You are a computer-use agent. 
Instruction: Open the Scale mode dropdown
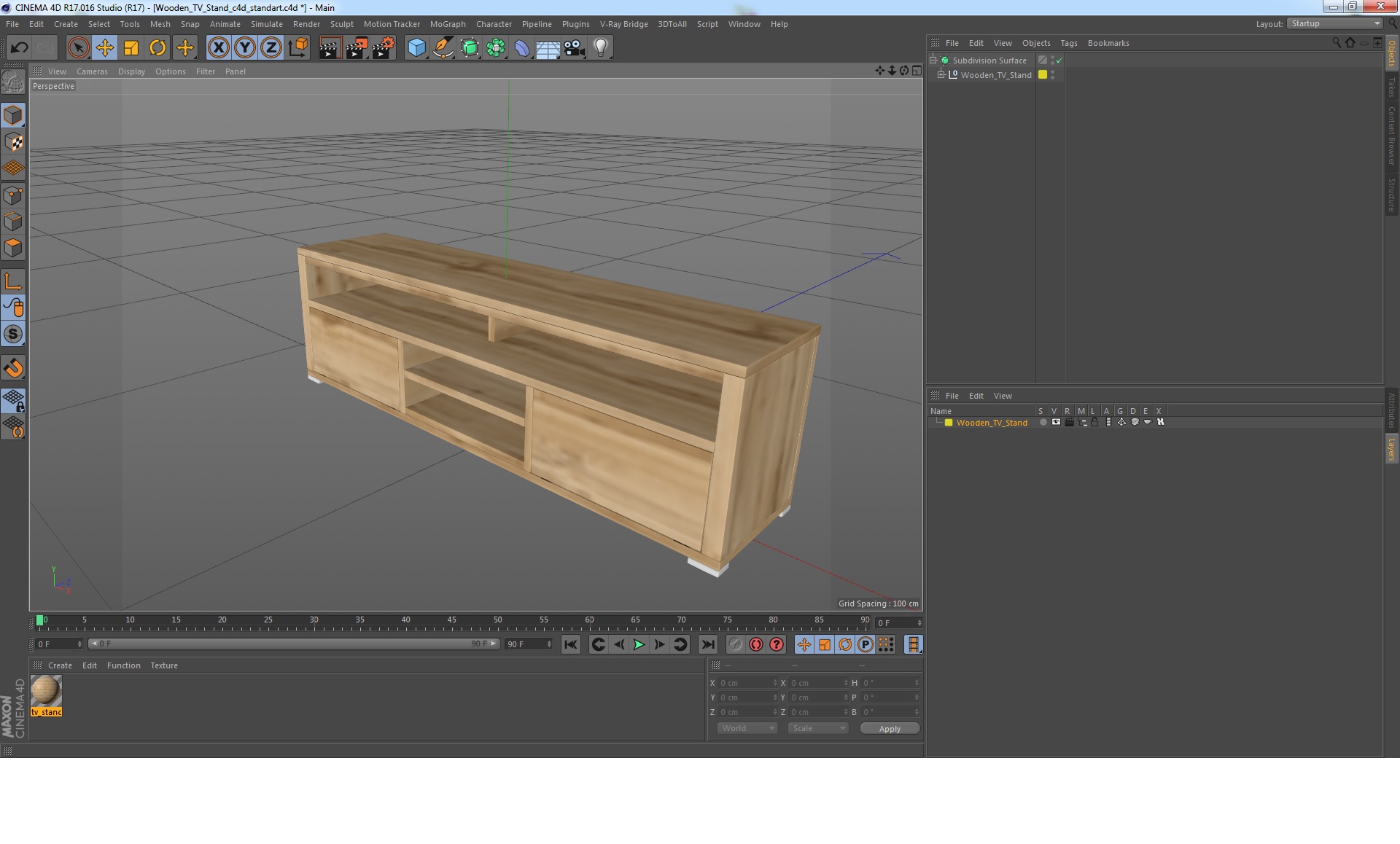click(818, 728)
